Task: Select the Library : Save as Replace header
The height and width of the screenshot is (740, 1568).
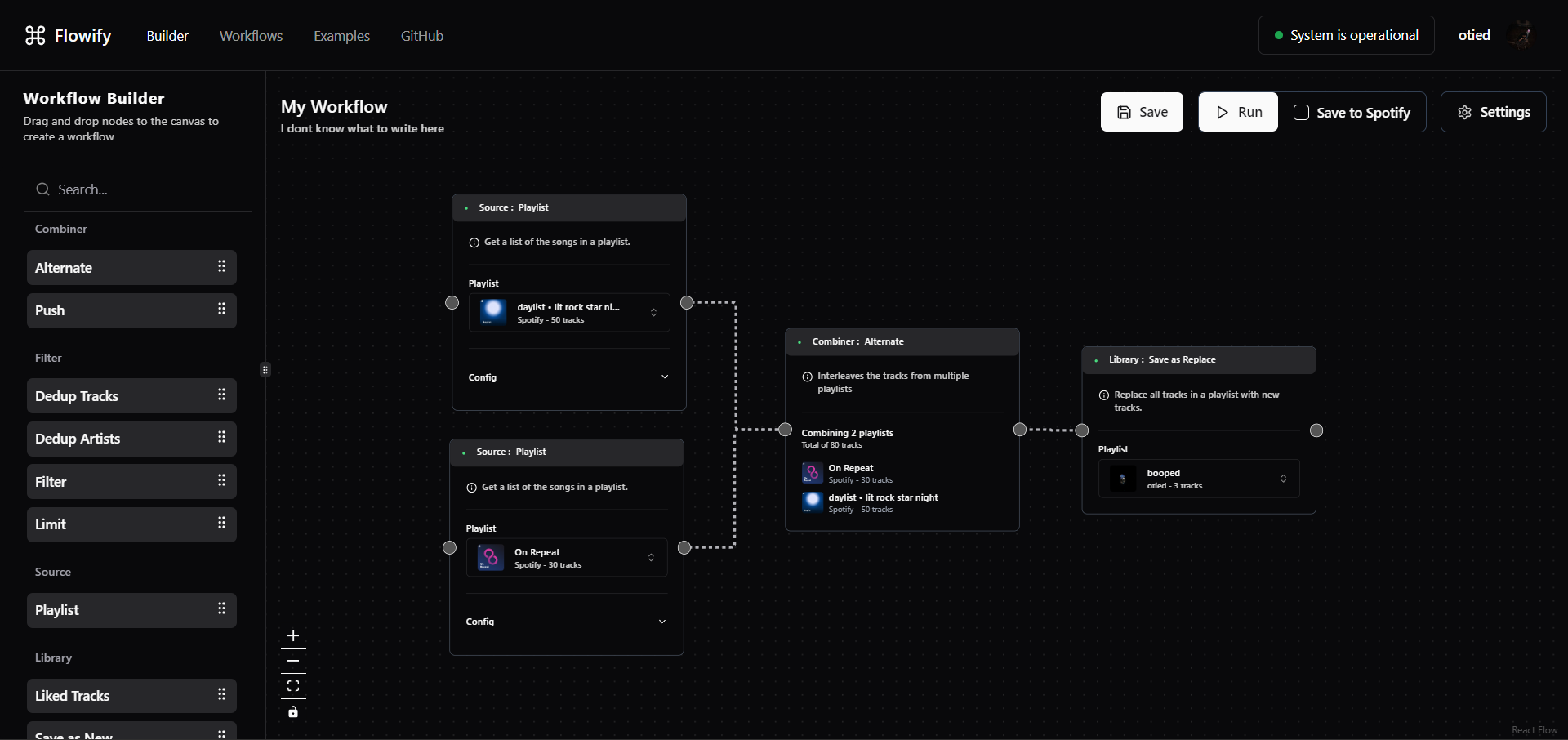Action: (1199, 360)
